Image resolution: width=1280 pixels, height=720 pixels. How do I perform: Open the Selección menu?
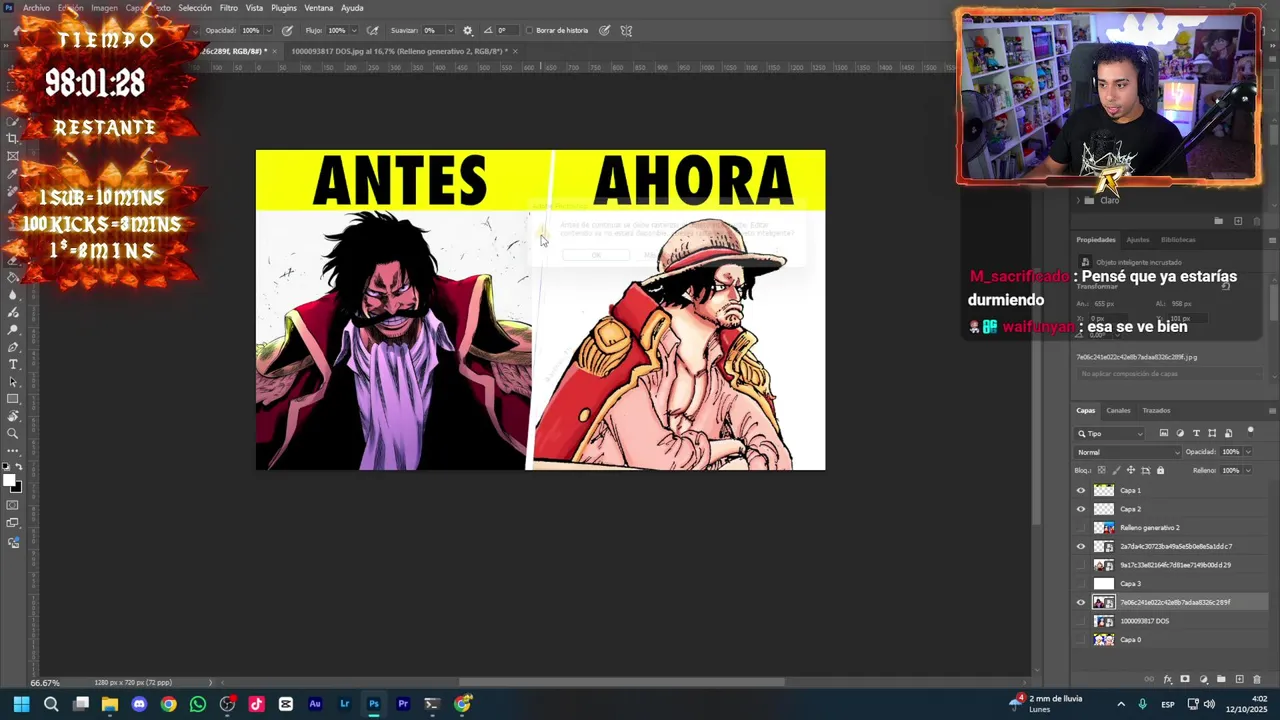coord(195,8)
